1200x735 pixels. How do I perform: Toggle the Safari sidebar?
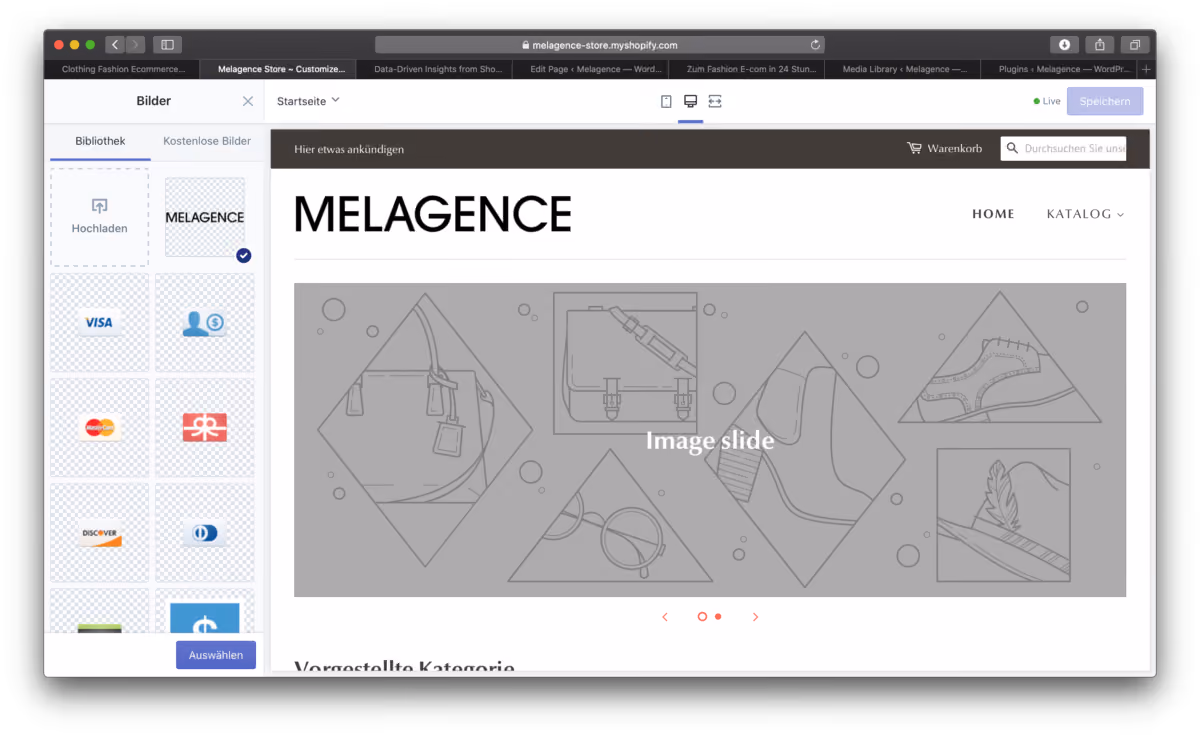click(167, 44)
